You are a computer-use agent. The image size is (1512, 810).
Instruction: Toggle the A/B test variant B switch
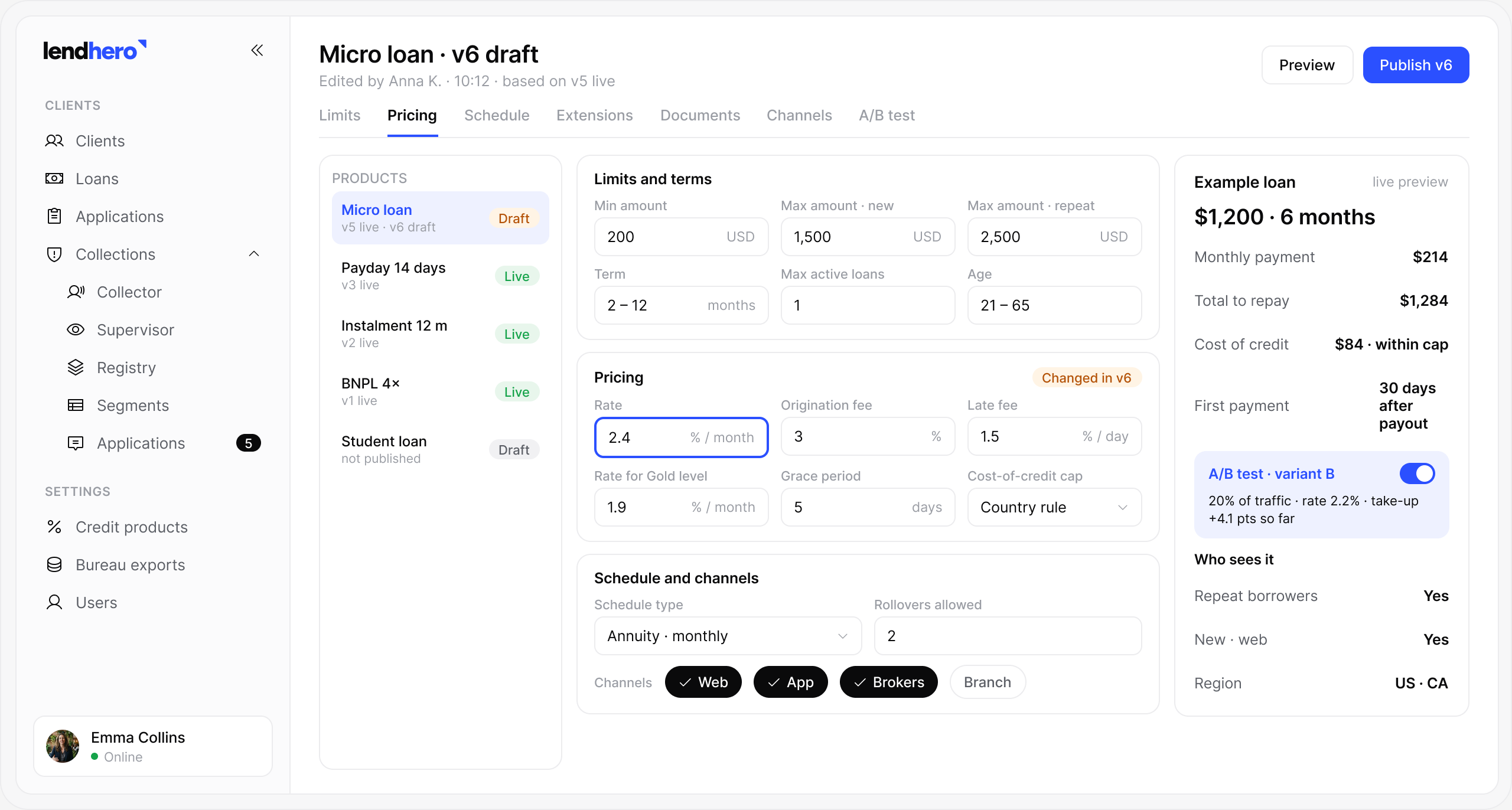click(1417, 474)
